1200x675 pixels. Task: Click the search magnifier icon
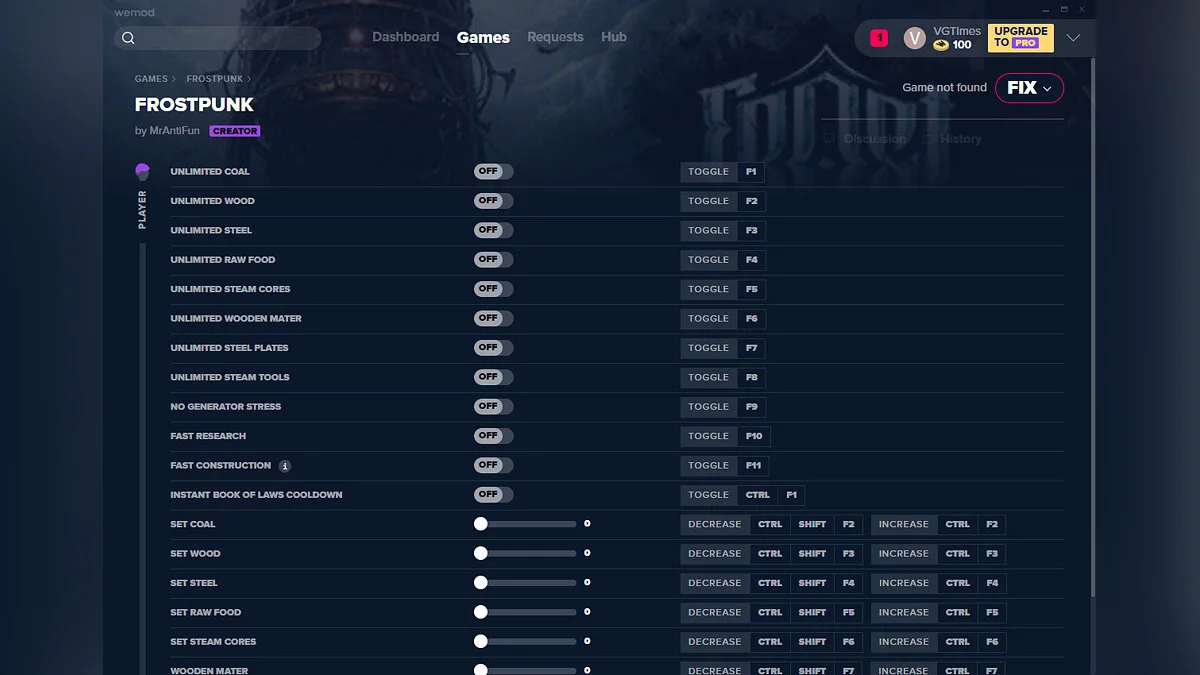tap(129, 37)
